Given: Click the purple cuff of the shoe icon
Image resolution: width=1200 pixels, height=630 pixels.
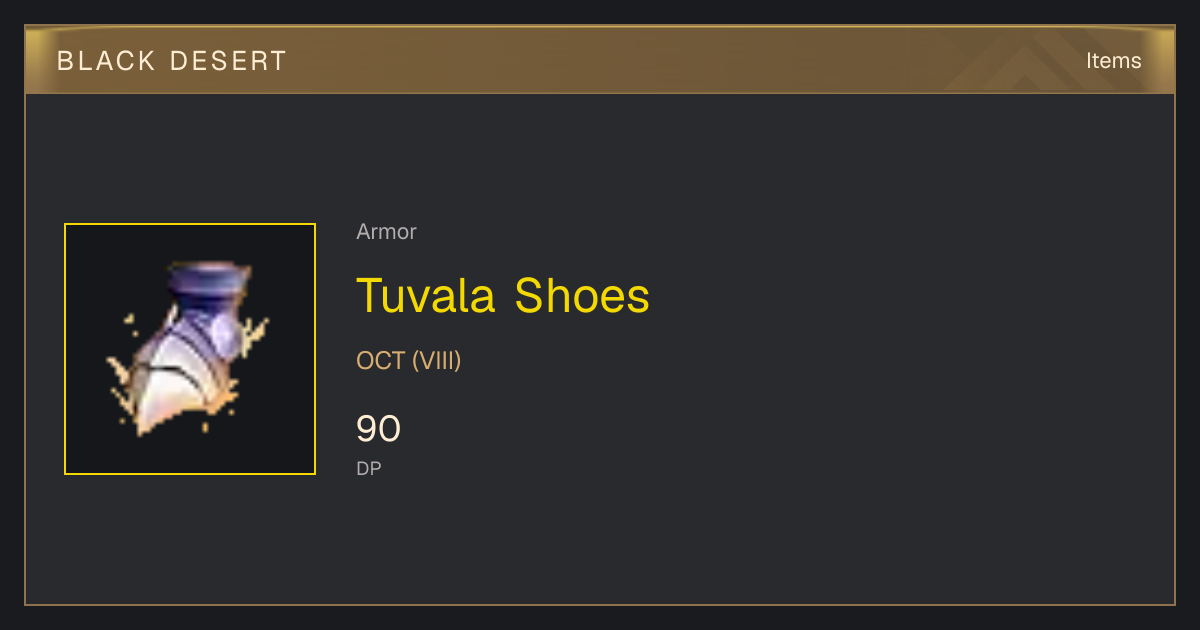Looking at the screenshot, I should (210, 282).
